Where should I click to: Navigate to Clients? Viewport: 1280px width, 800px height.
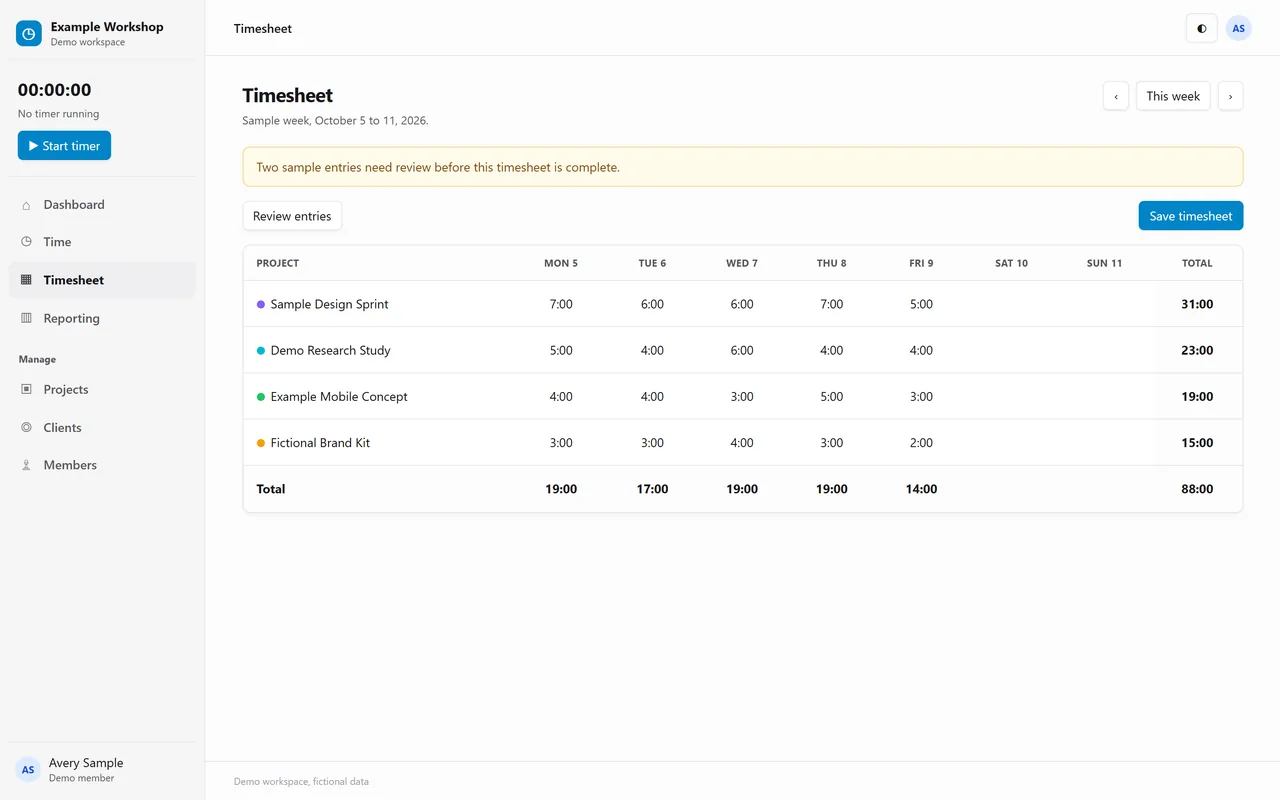[102, 427]
